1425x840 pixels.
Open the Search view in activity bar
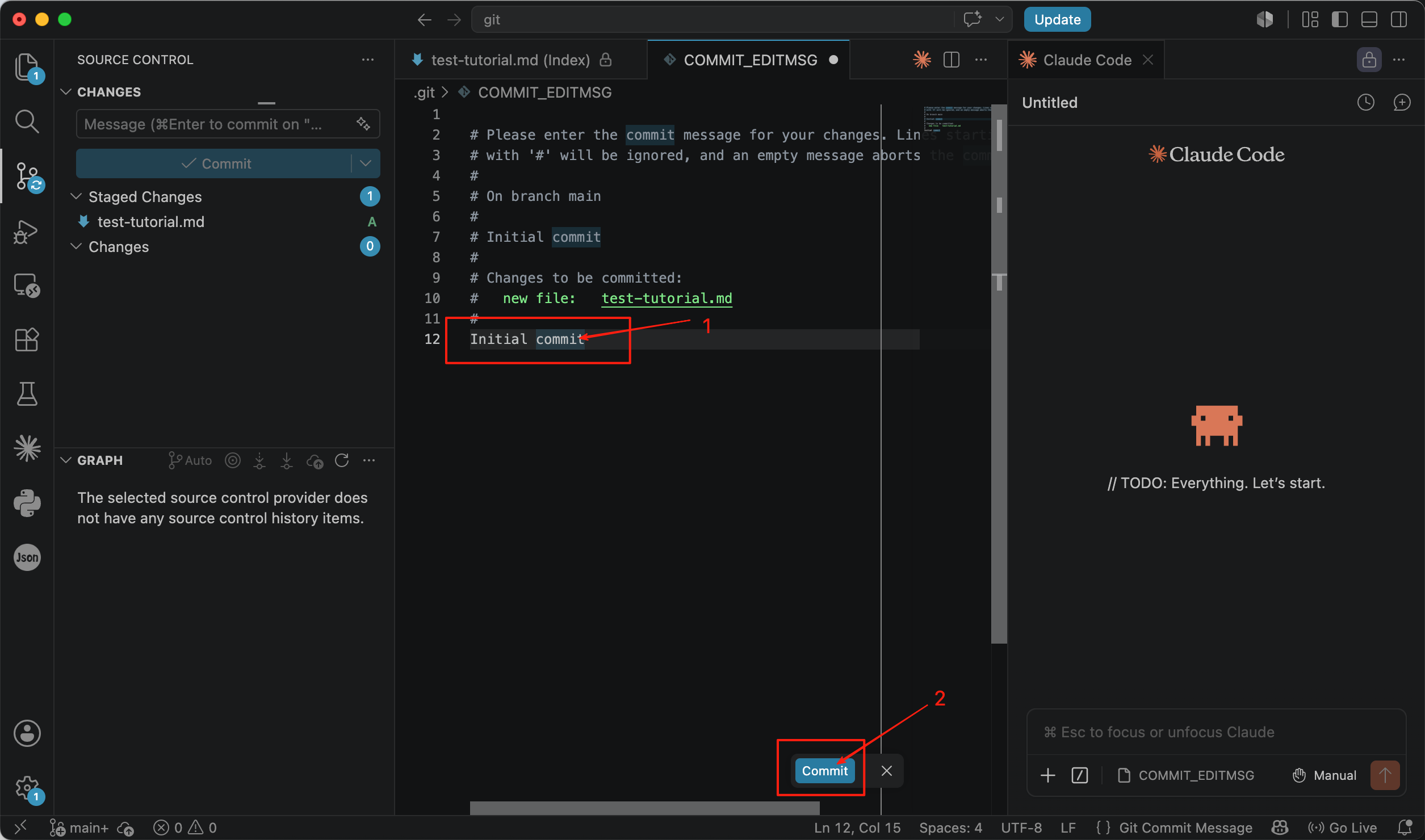pyautogui.click(x=27, y=121)
